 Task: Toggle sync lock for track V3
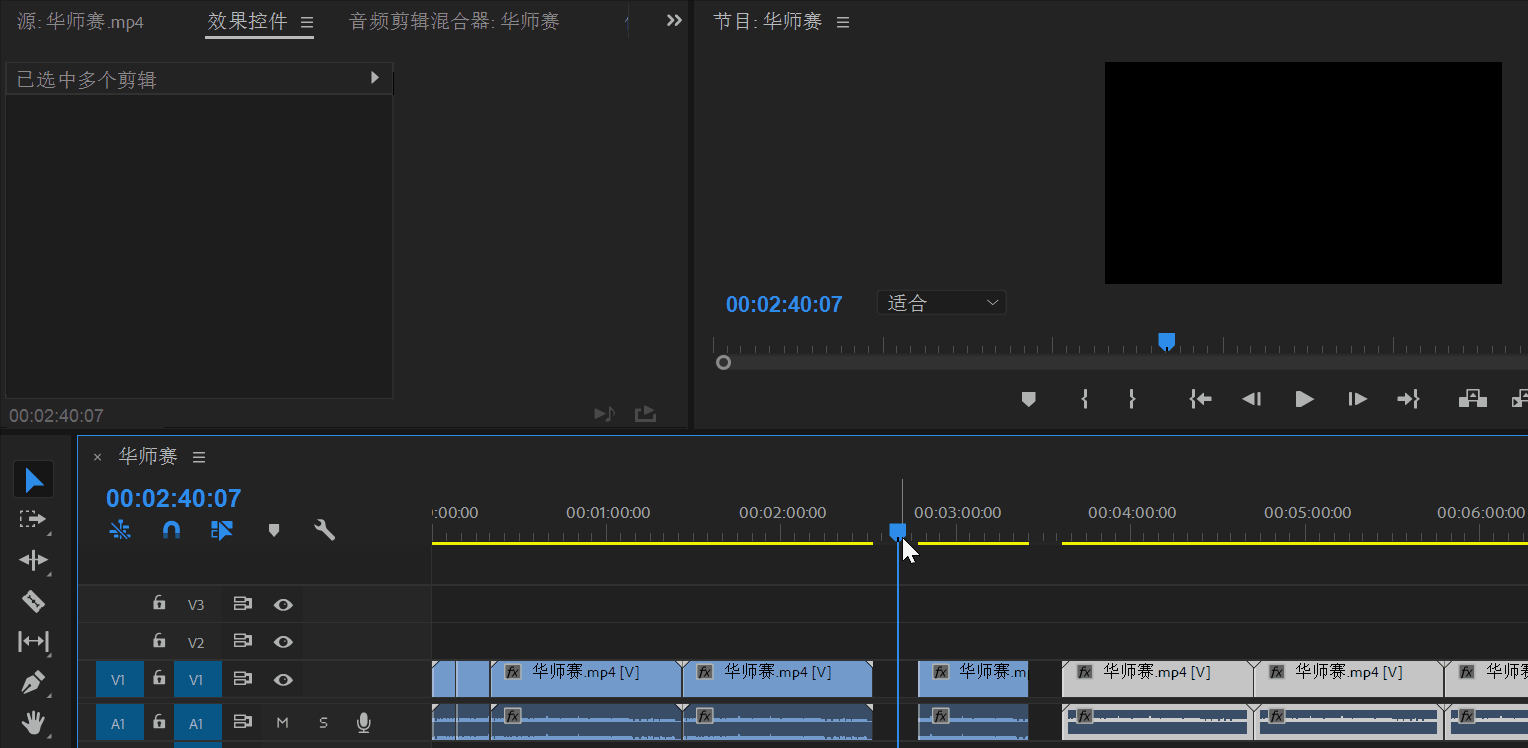(x=242, y=604)
